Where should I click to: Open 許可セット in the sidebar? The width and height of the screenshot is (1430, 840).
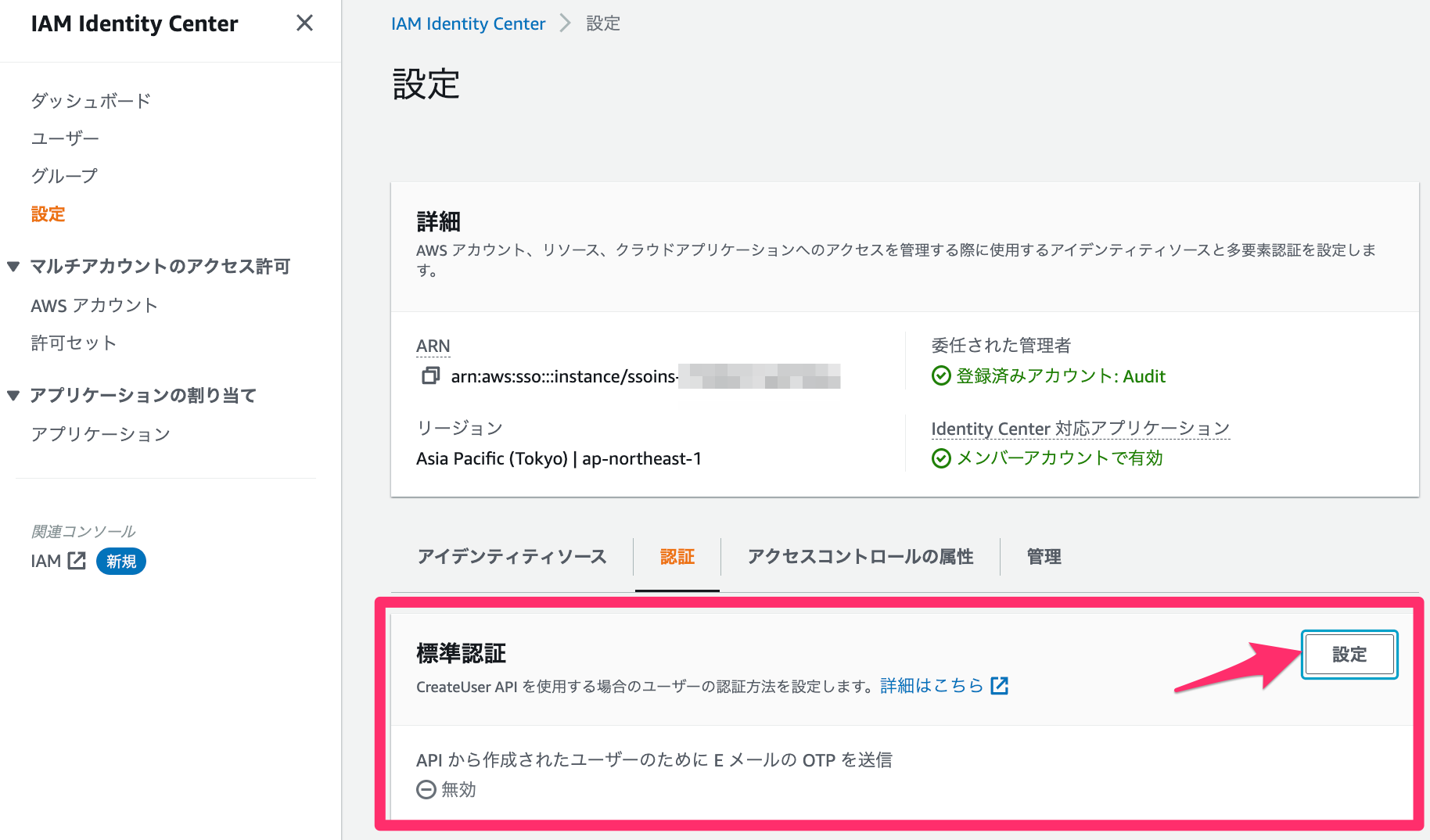[x=74, y=343]
